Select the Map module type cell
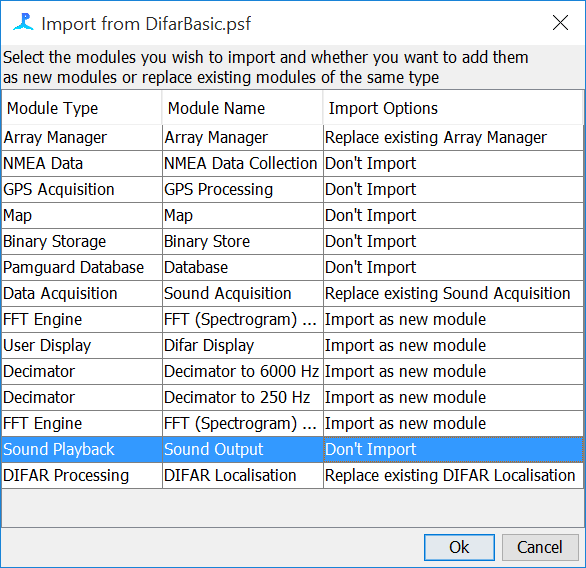 point(82,216)
